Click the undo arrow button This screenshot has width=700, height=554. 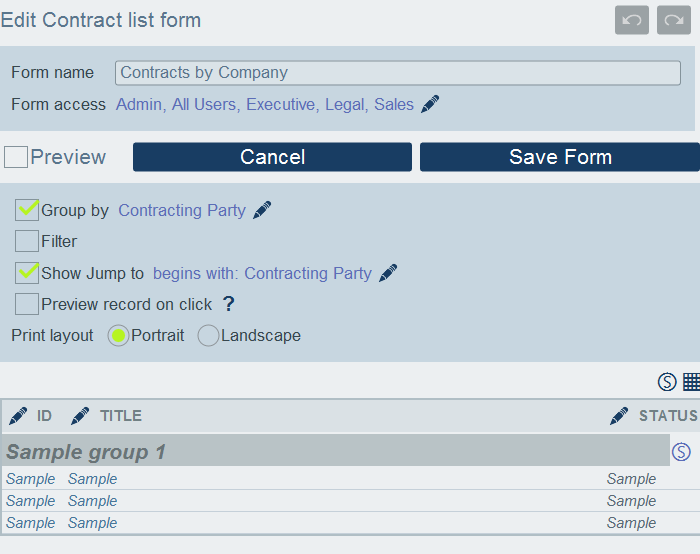pyautogui.click(x=632, y=20)
